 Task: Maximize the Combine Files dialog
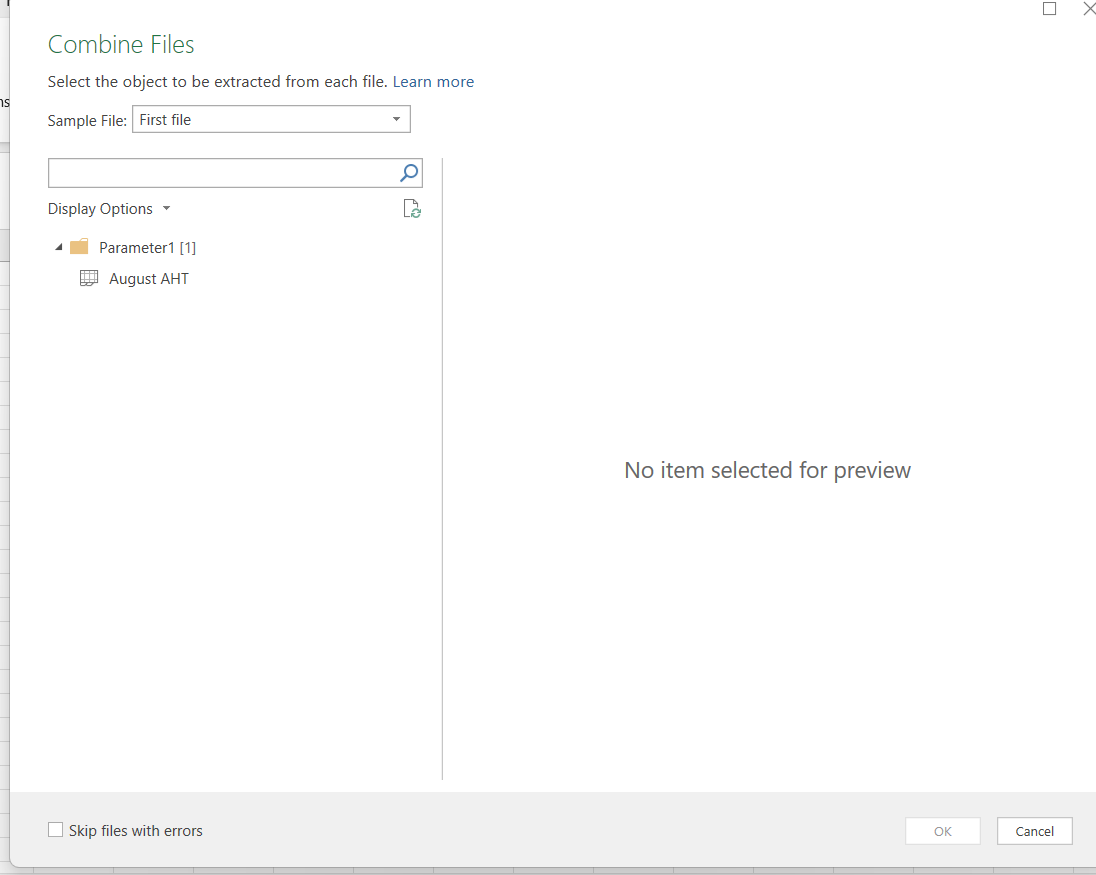(x=1049, y=8)
